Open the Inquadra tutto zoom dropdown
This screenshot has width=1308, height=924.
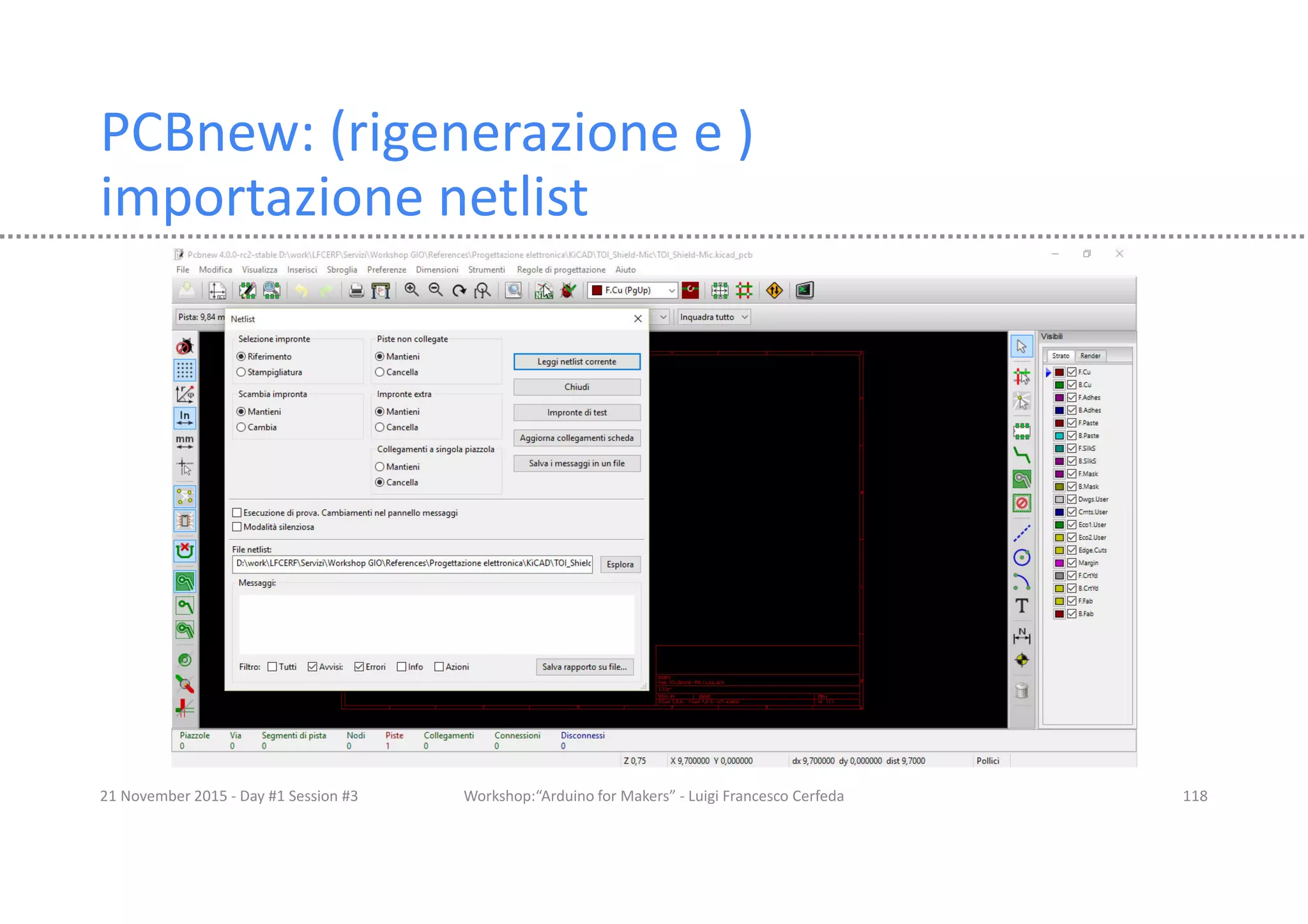(713, 317)
